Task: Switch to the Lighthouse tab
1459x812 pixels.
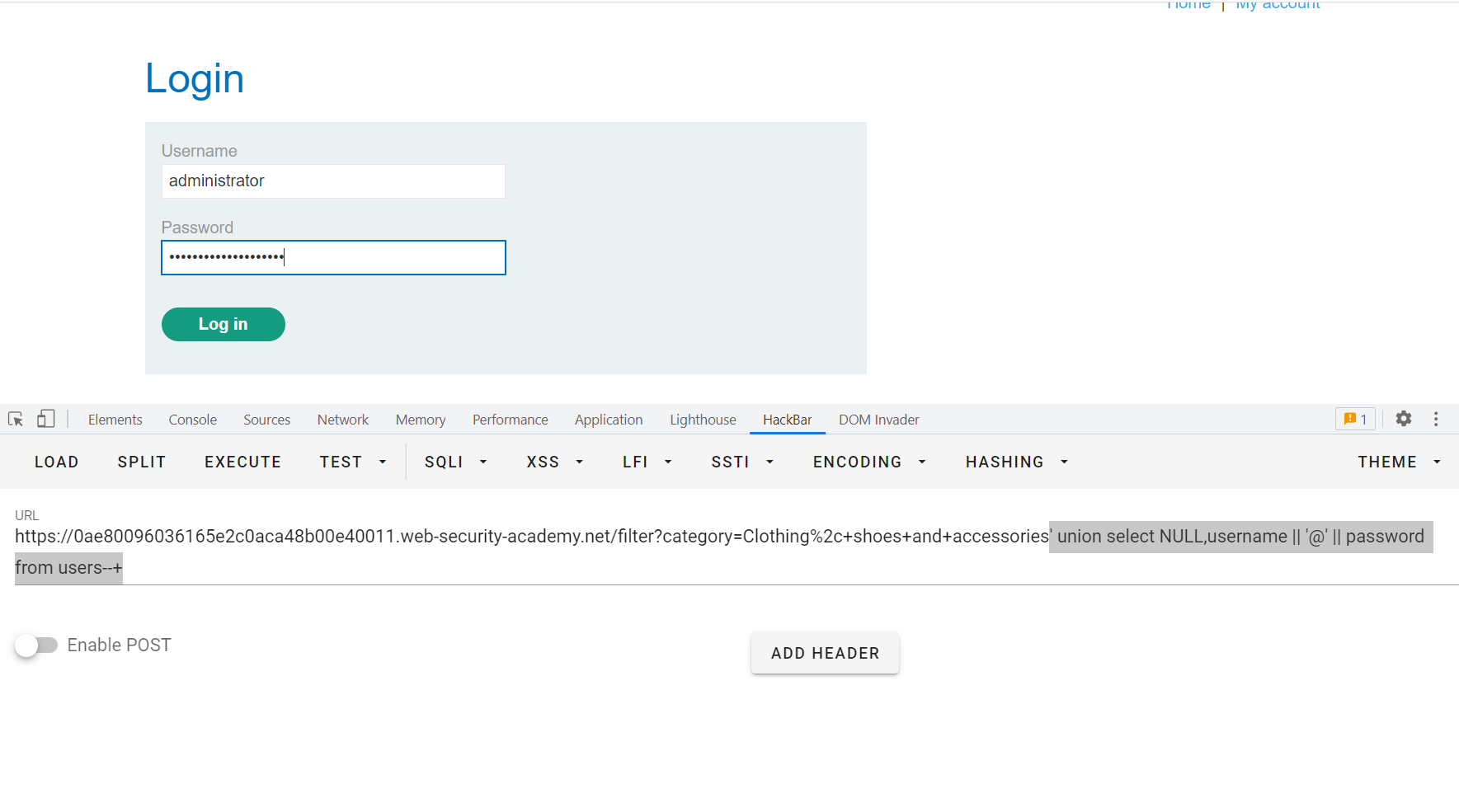Action: click(x=703, y=420)
